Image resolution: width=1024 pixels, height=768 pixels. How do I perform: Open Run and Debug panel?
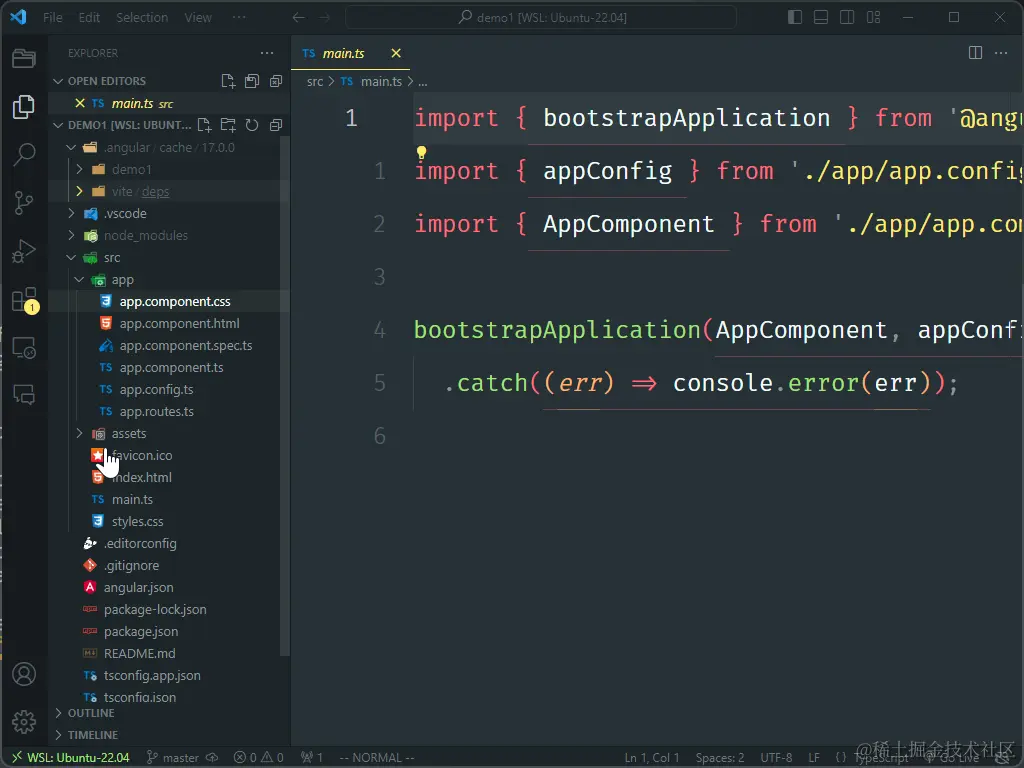pyautogui.click(x=24, y=250)
